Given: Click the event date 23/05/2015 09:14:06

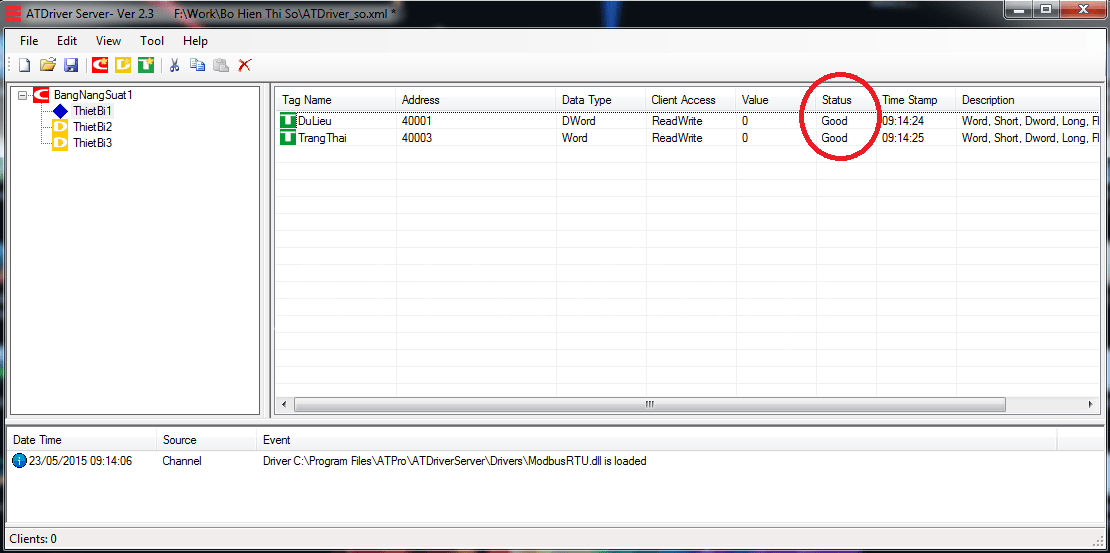Looking at the screenshot, I should coord(80,461).
